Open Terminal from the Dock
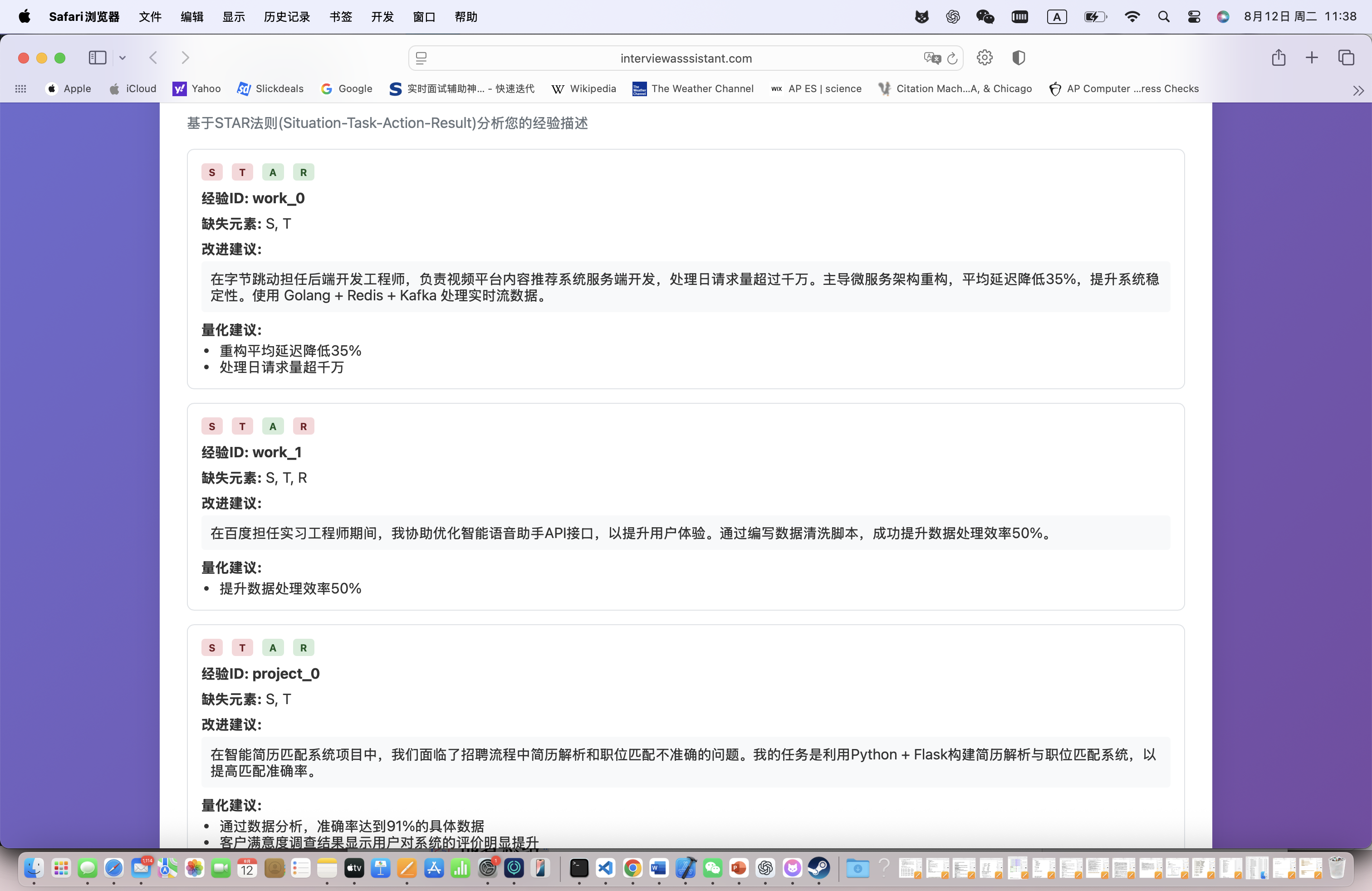This screenshot has height=891, width=1372. 579,868
